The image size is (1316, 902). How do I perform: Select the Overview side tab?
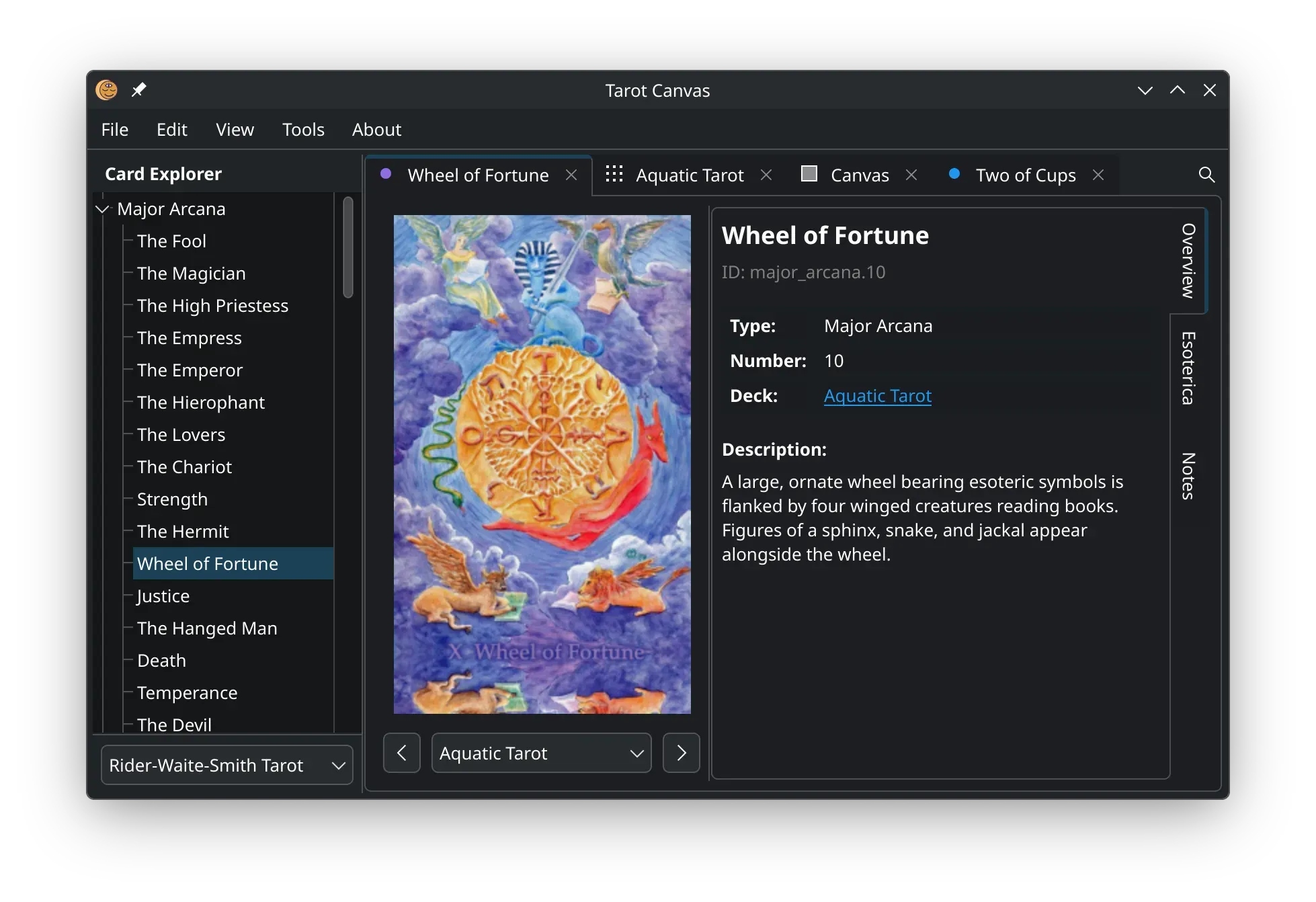tap(1188, 261)
